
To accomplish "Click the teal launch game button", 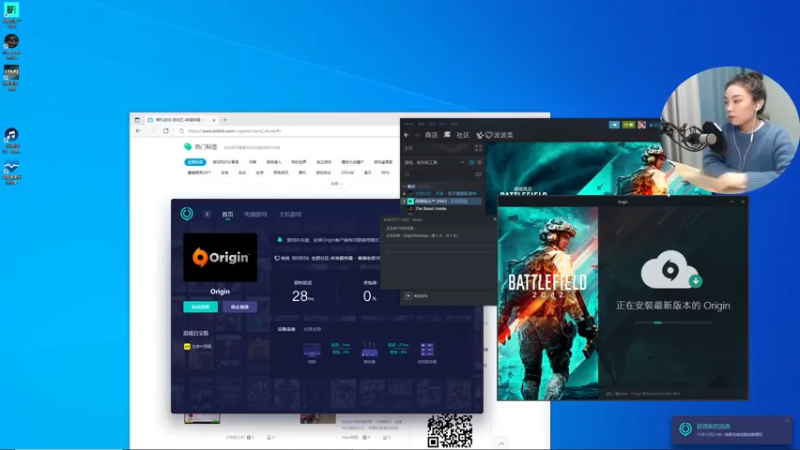I will click(x=201, y=307).
